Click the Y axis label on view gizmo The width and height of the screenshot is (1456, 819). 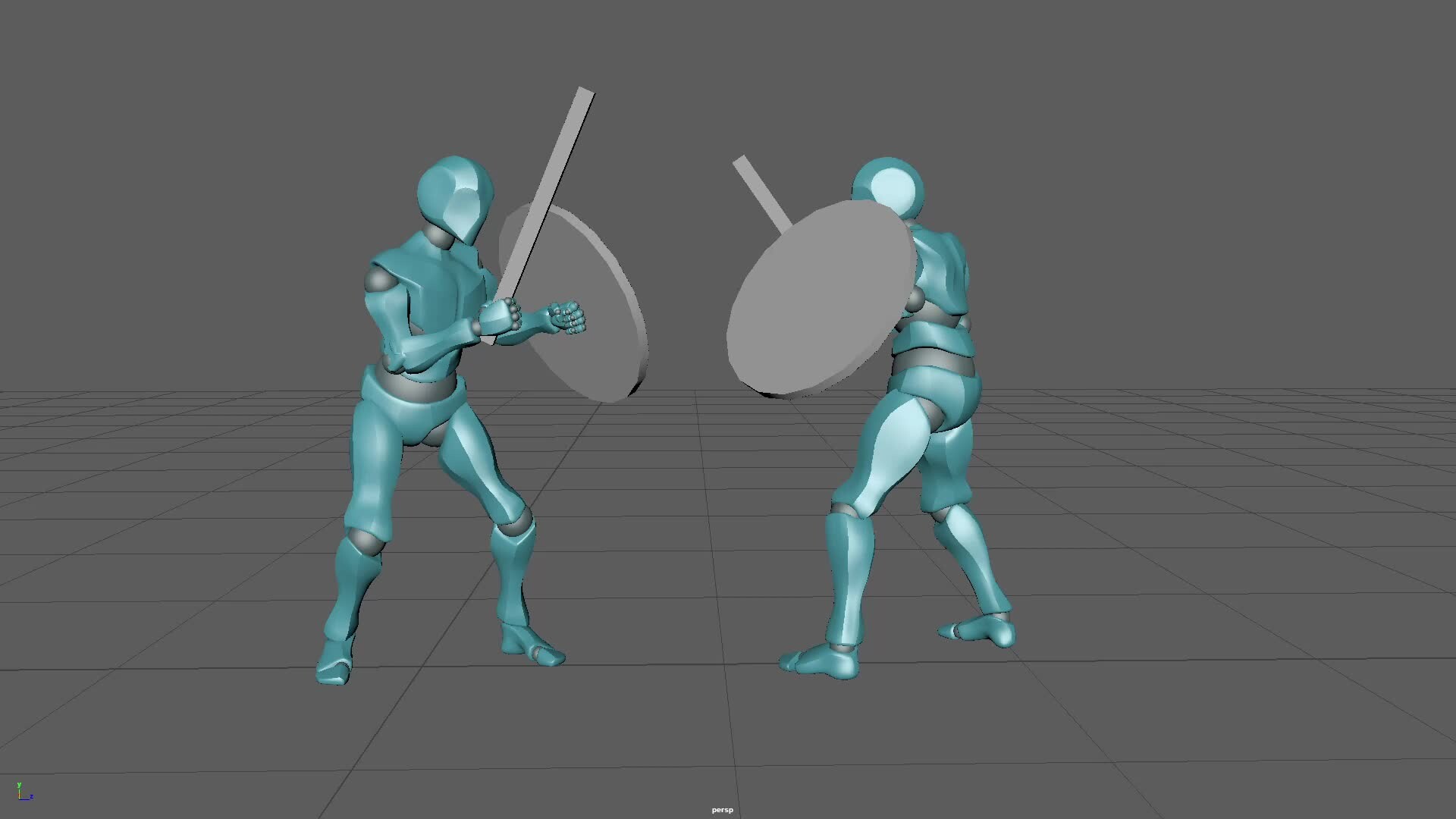tap(19, 785)
